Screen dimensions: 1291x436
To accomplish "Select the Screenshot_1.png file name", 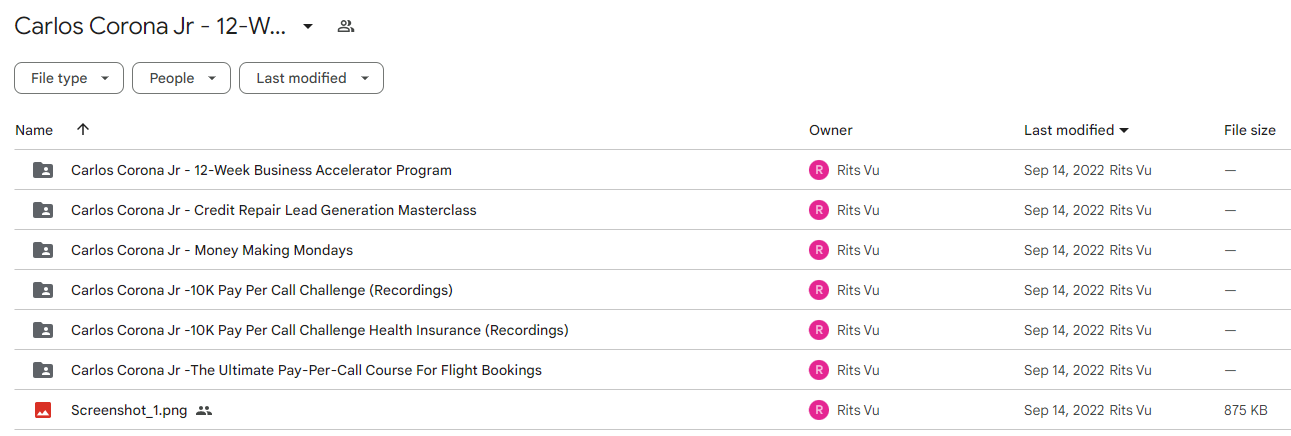I will click(129, 410).
